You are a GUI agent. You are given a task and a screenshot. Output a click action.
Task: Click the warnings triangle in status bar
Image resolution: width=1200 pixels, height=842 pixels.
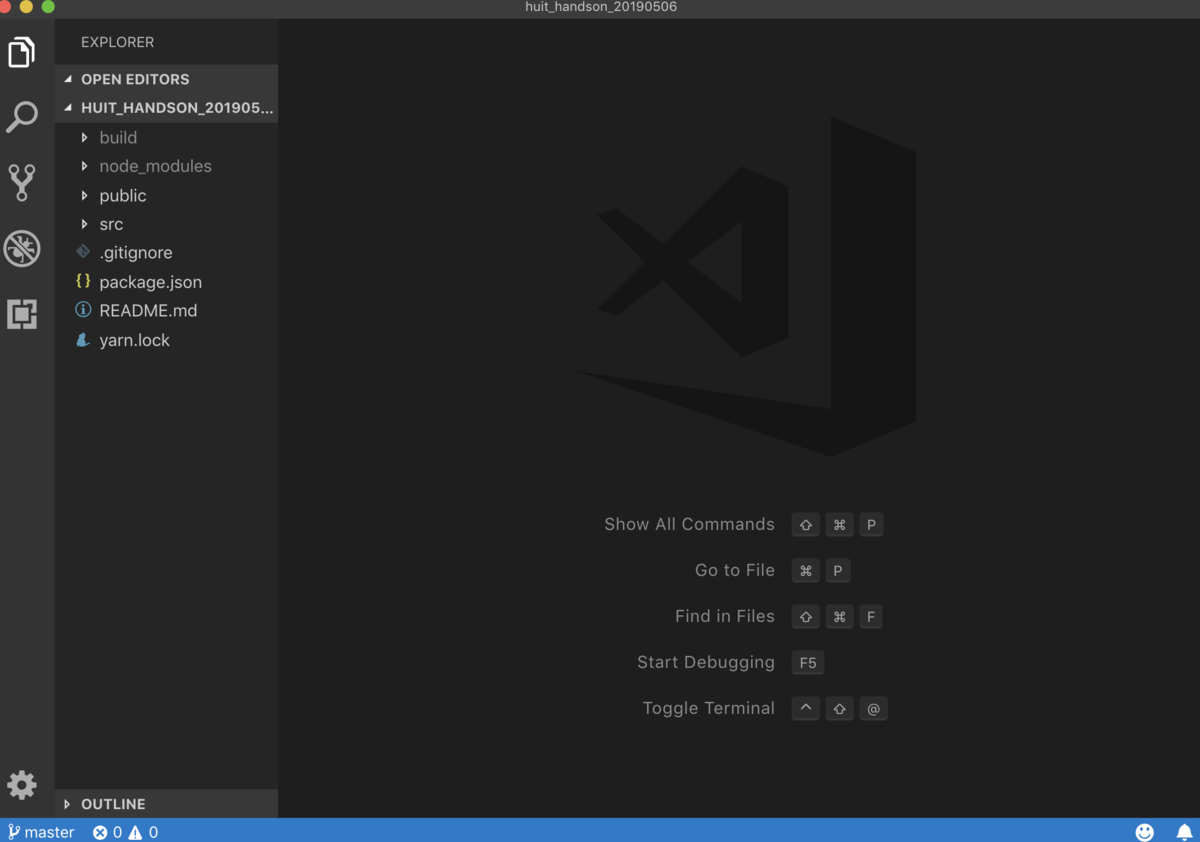[135, 832]
